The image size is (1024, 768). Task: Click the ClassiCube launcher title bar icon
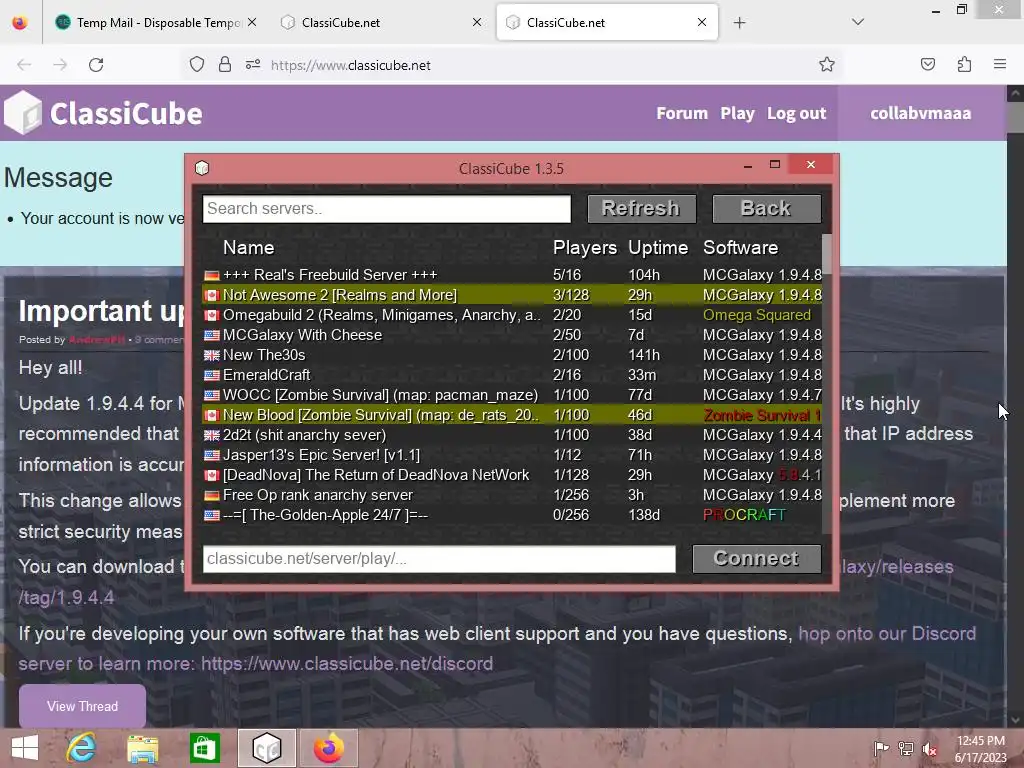pyautogui.click(x=202, y=168)
